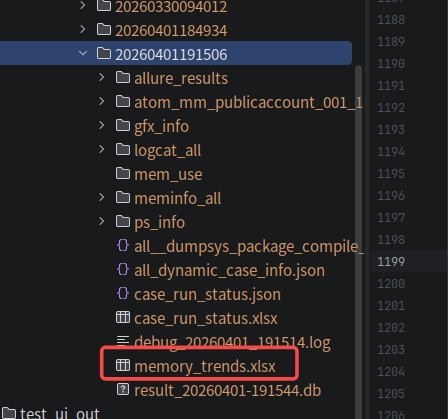Click the all_dynamic_case_info.json braces icon
This screenshot has height=419, width=448.
click(123, 269)
